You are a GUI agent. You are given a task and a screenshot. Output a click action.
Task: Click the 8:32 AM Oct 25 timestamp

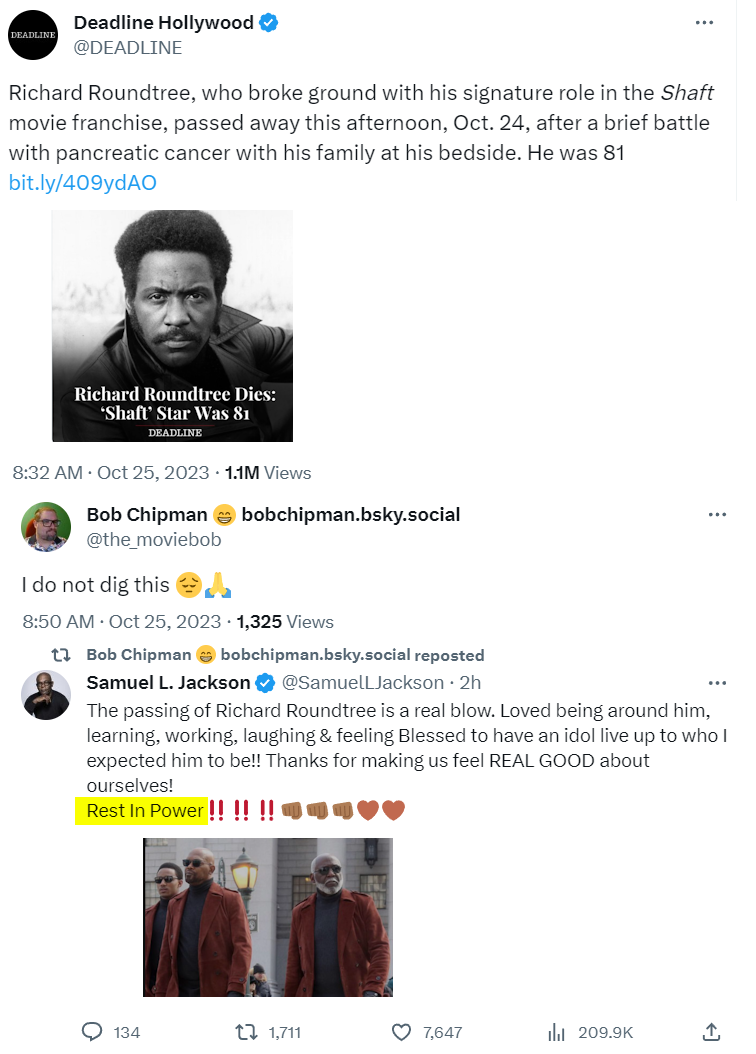pyautogui.click(x=110, y=473)
